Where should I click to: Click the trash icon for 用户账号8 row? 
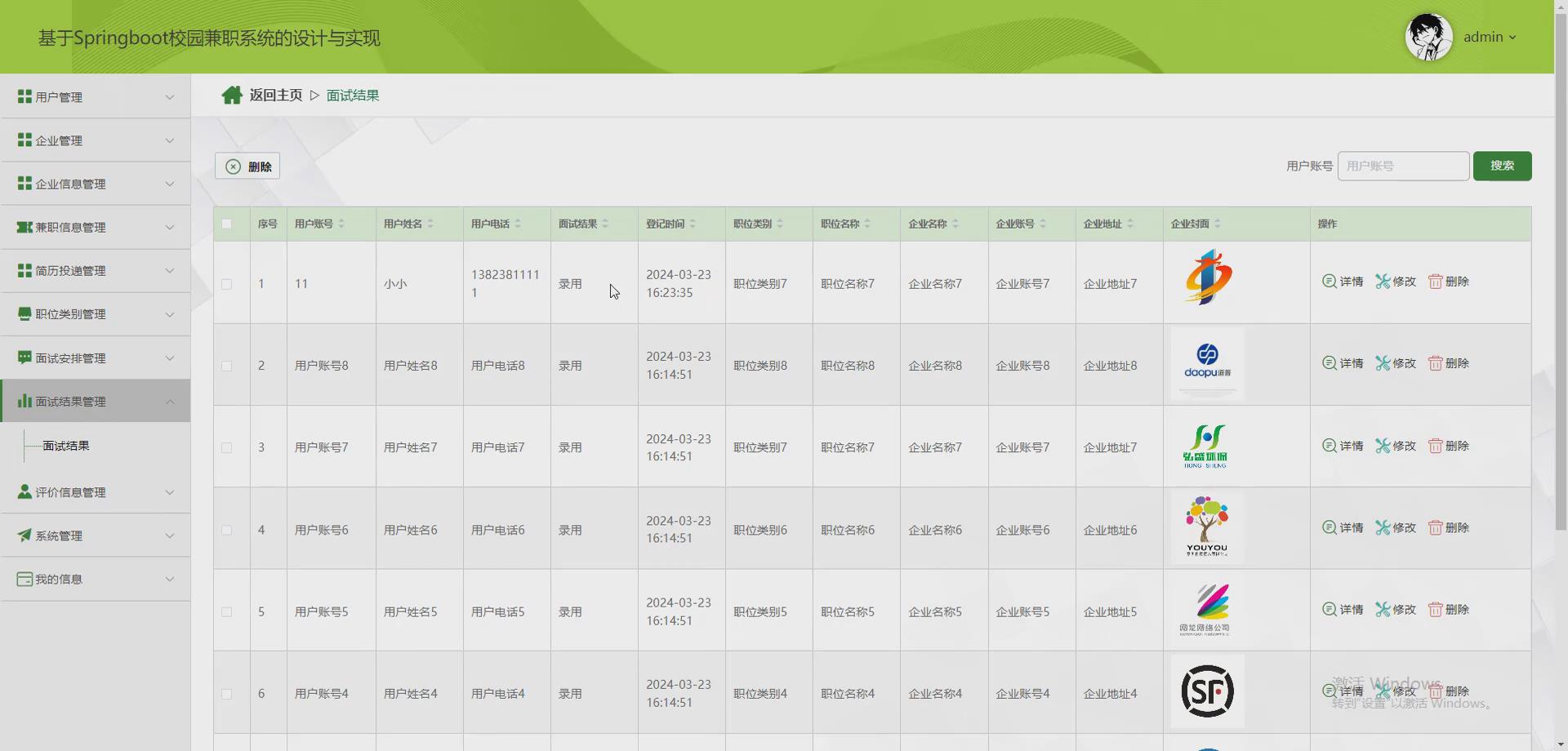1435,363
